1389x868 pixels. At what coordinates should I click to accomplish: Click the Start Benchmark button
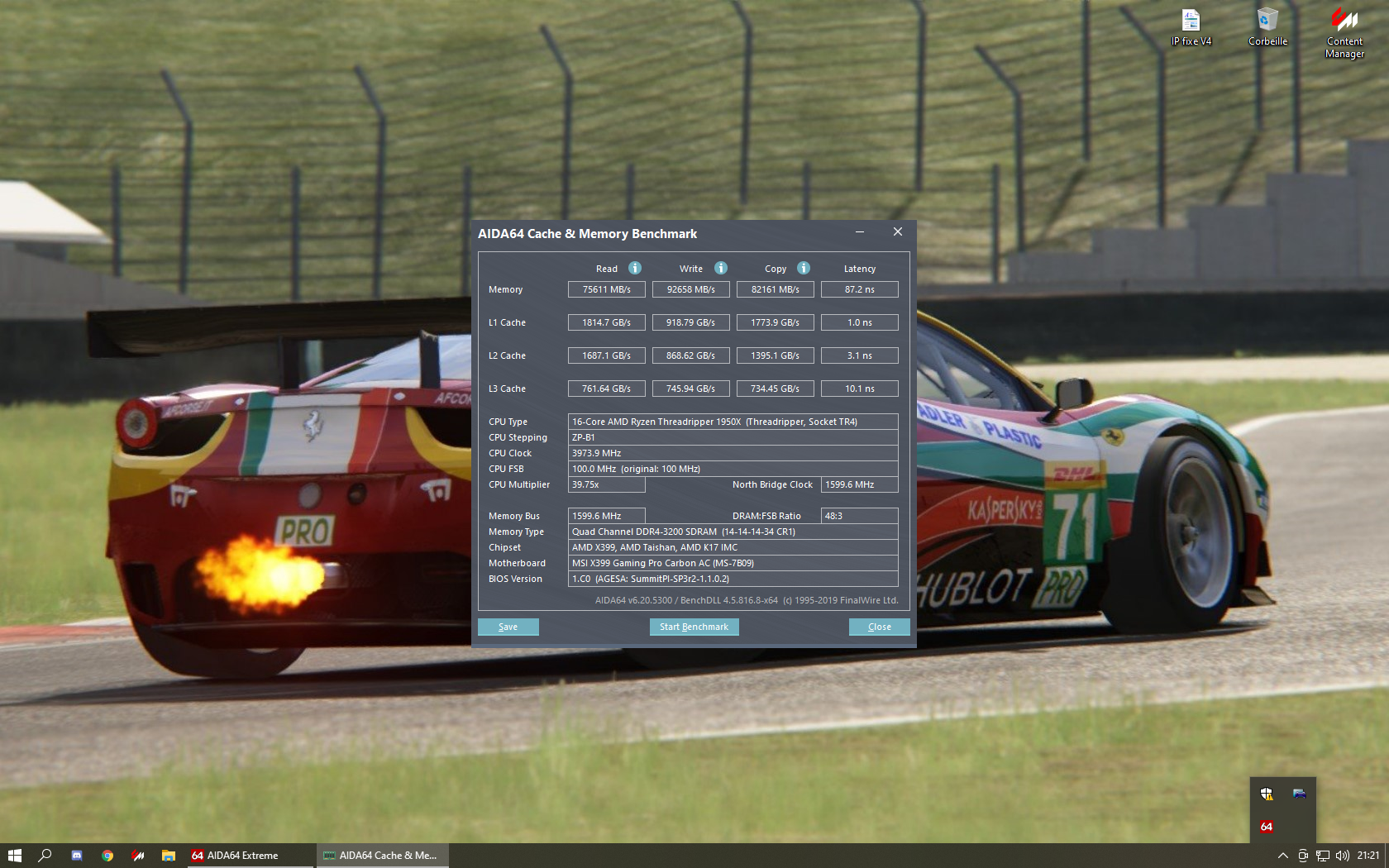tap(694, 627)
